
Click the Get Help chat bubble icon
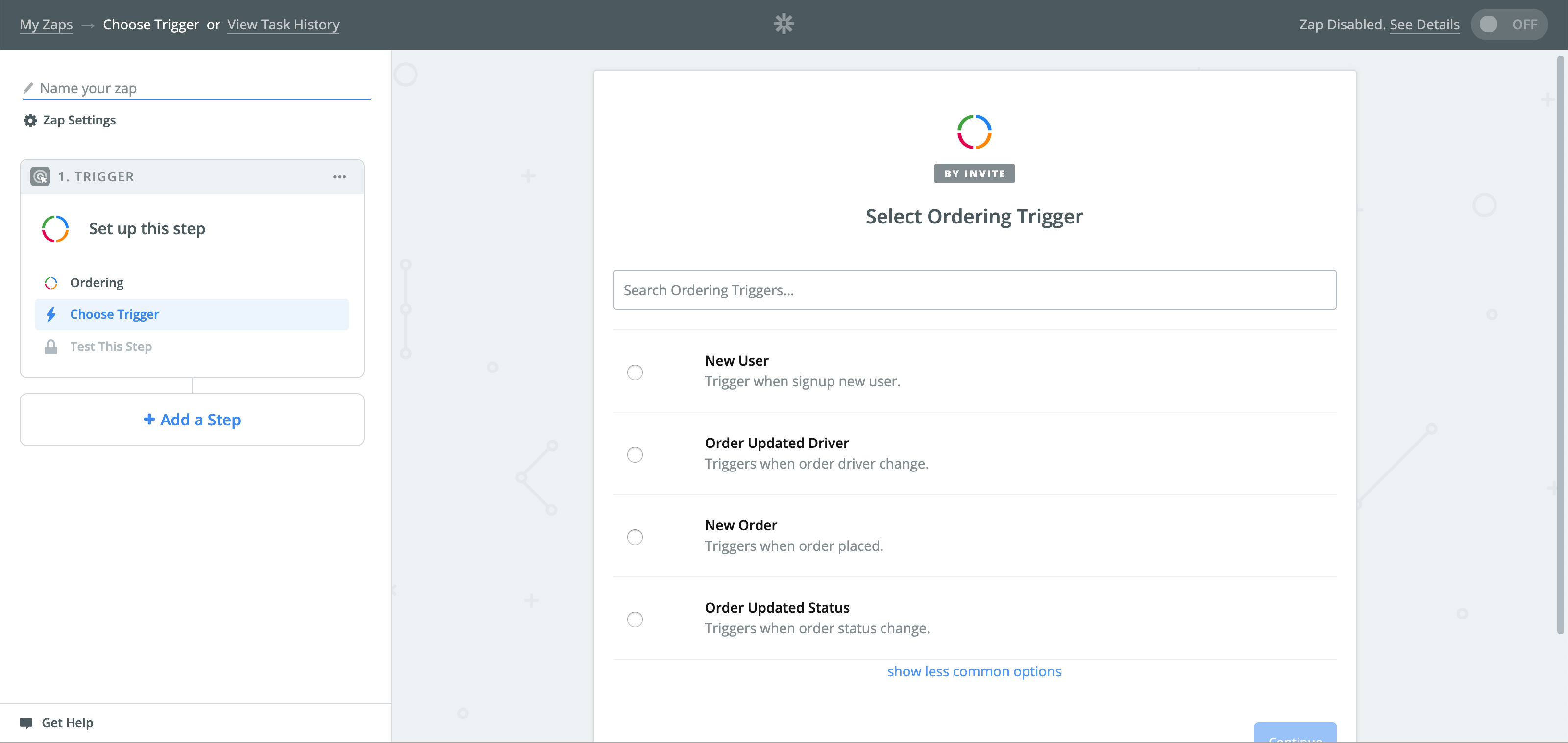(x=26, y=723)
